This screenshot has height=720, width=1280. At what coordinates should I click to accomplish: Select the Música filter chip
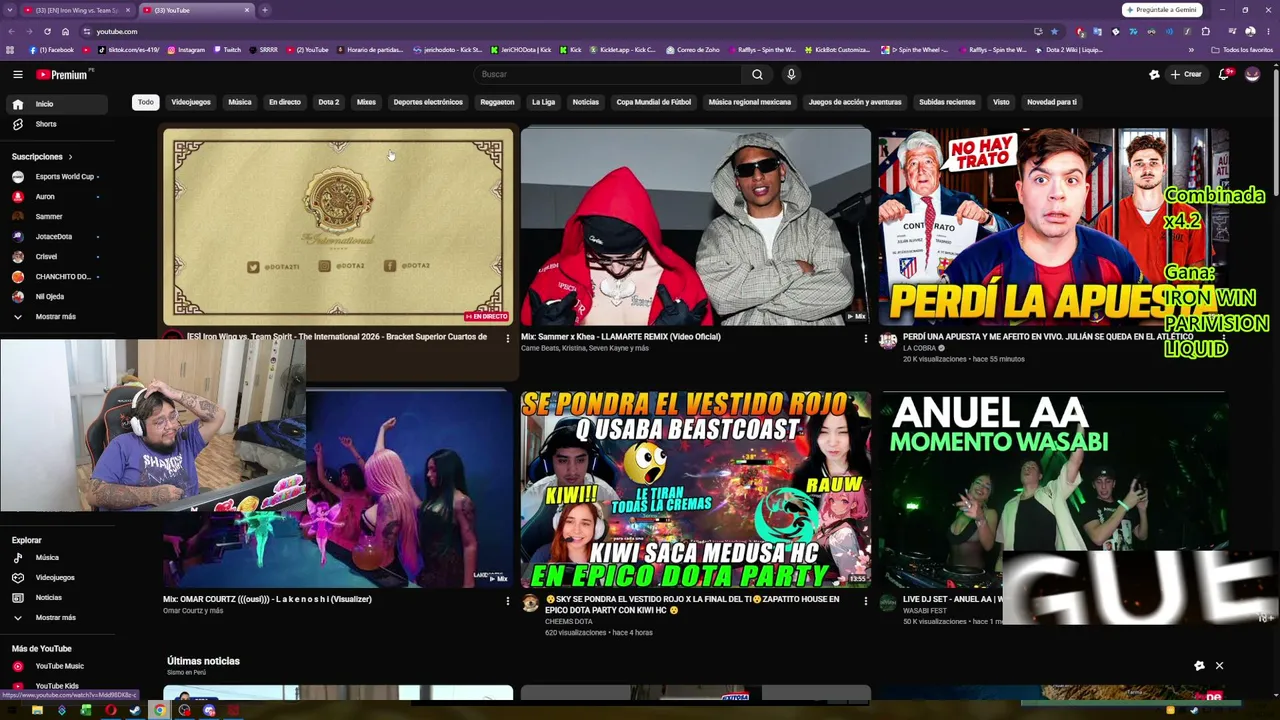pyautogui.click(x=240, y=102)
